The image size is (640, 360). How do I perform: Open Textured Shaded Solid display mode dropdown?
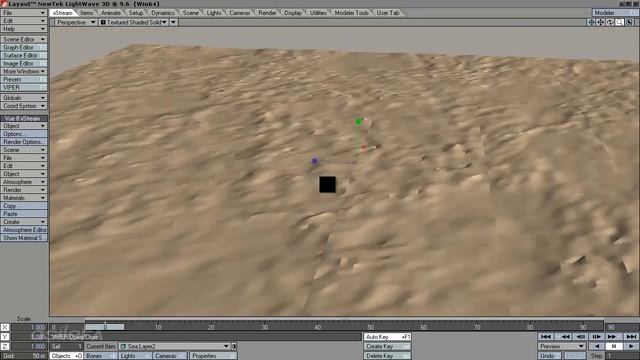(x=133, y=22)
